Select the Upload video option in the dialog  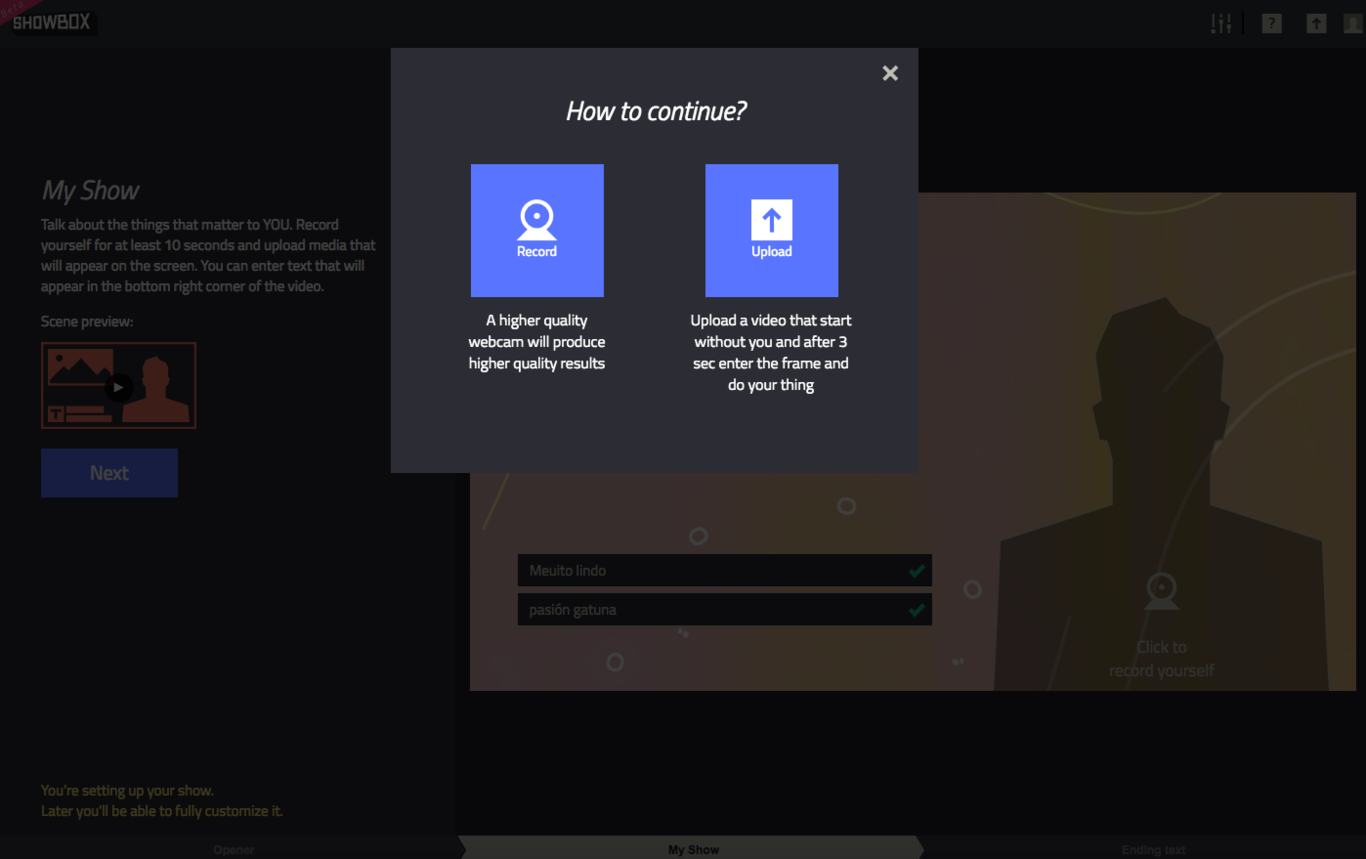click(771, 230)
